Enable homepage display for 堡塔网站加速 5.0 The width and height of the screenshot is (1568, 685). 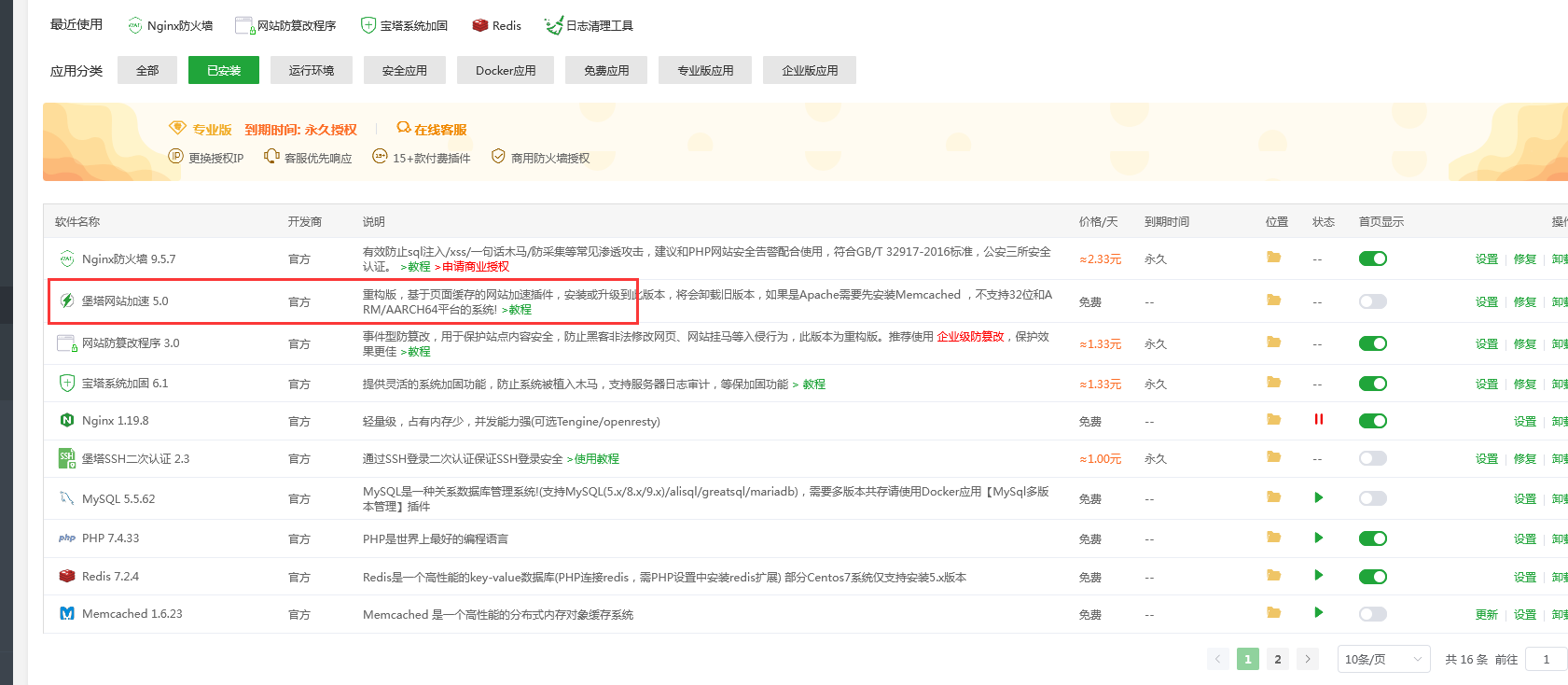coord(1373,301)
